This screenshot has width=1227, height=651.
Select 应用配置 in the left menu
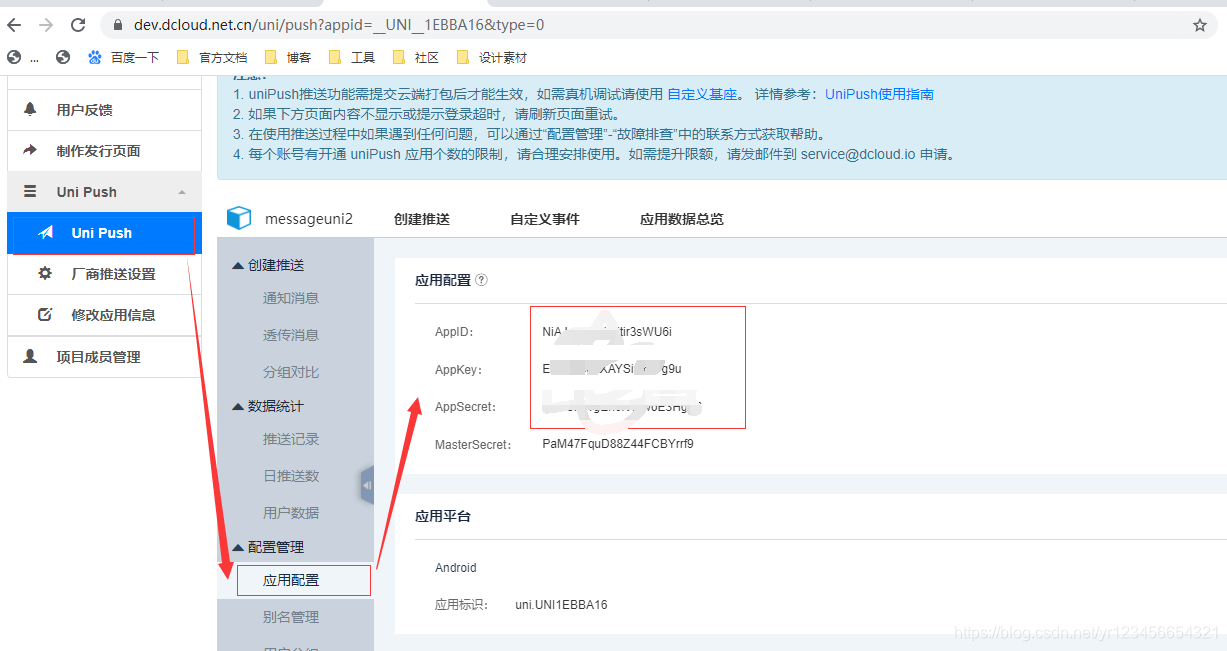tap(291, 580)
